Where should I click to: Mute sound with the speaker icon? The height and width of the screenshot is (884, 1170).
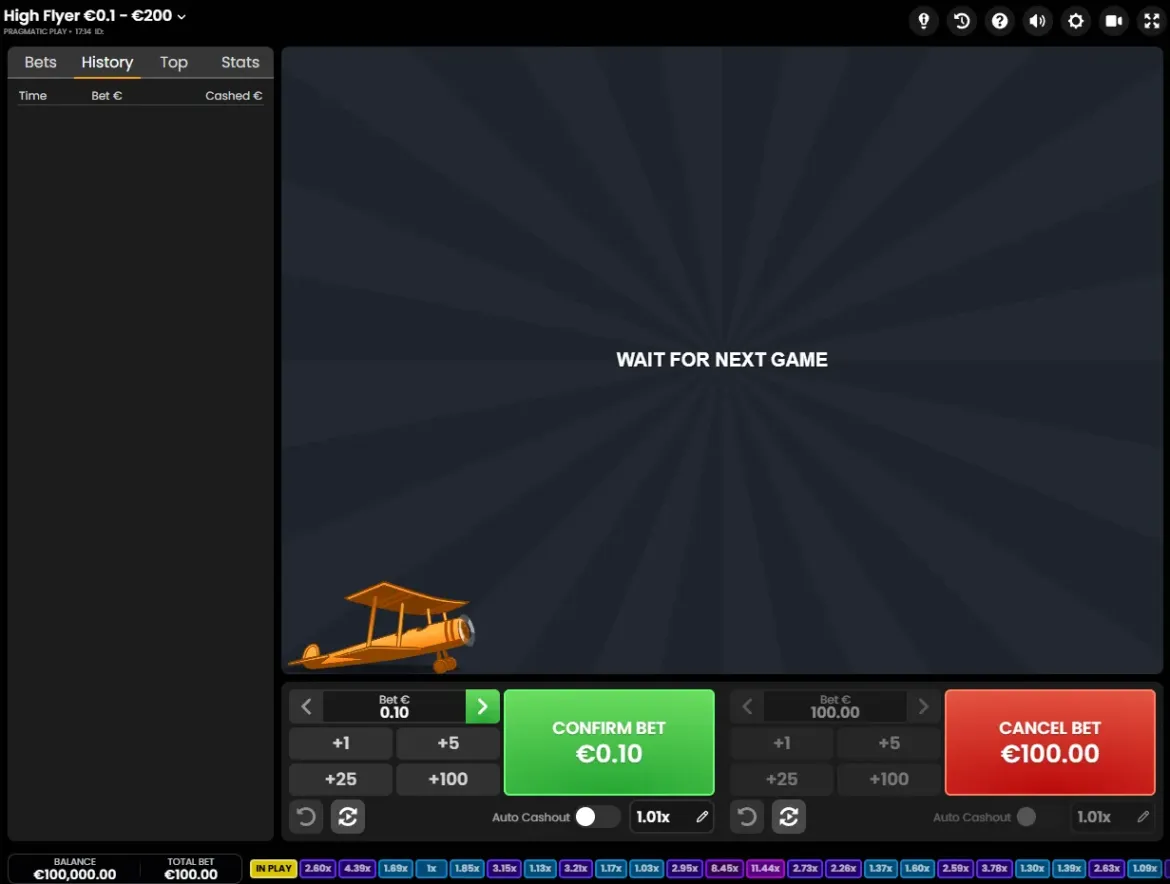(x=1037, y=21)
